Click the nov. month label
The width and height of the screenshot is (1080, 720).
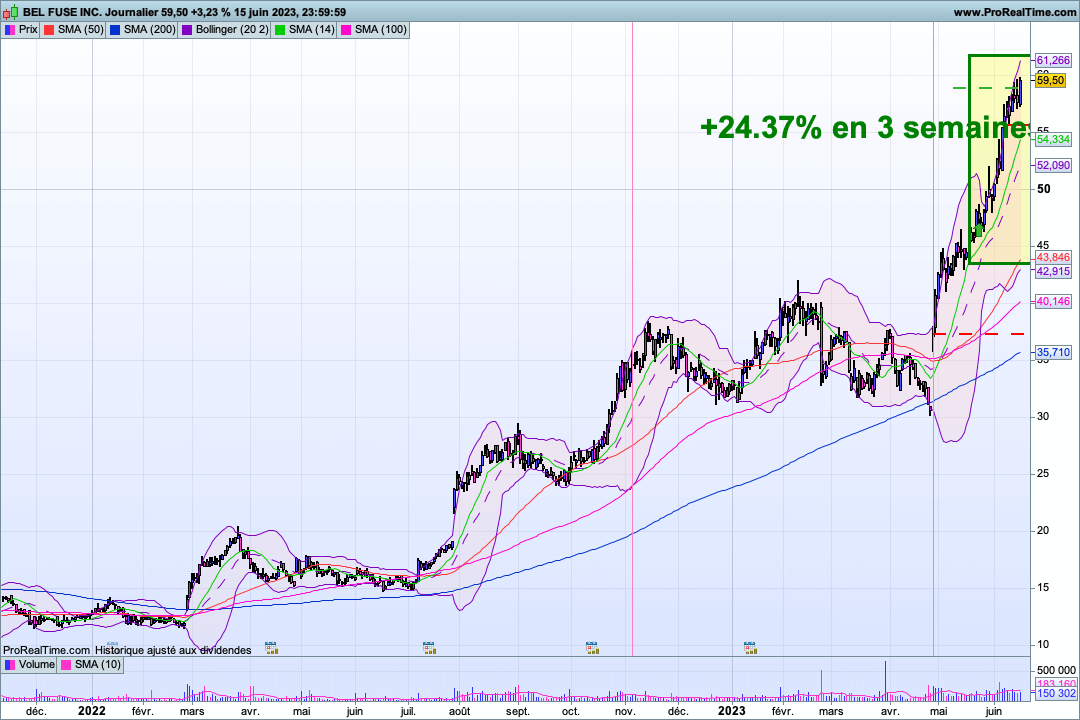tap(625, 711)
